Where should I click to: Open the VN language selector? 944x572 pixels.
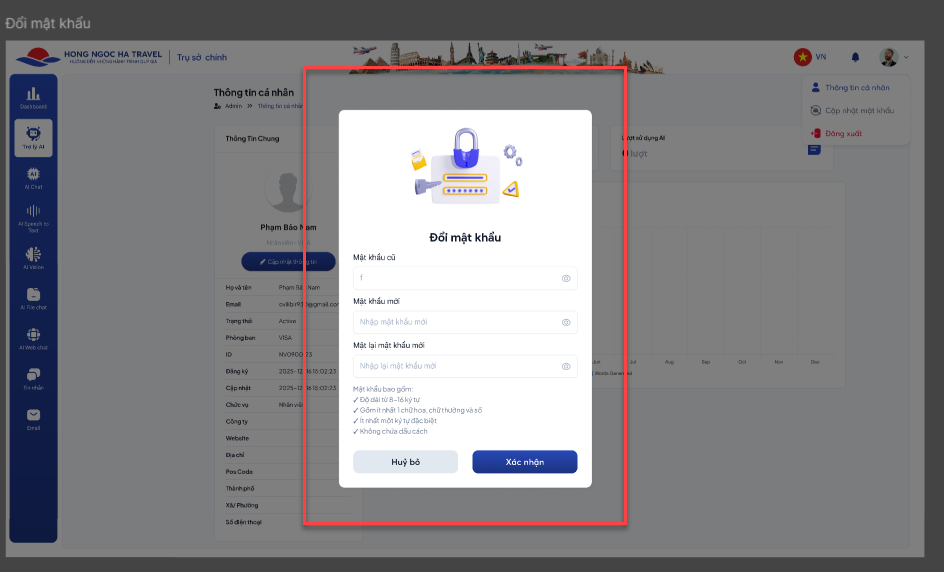tap(810, 57)
